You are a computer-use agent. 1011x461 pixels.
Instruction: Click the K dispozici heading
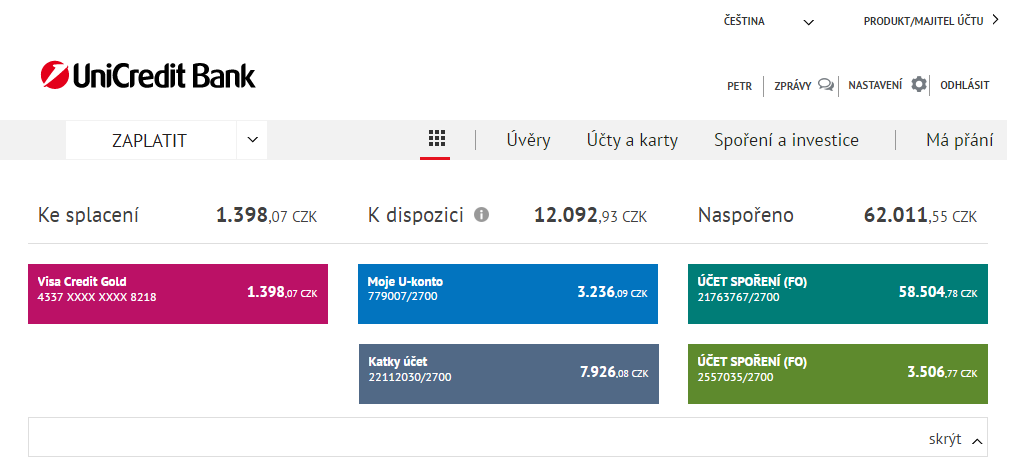pos(416,215)
